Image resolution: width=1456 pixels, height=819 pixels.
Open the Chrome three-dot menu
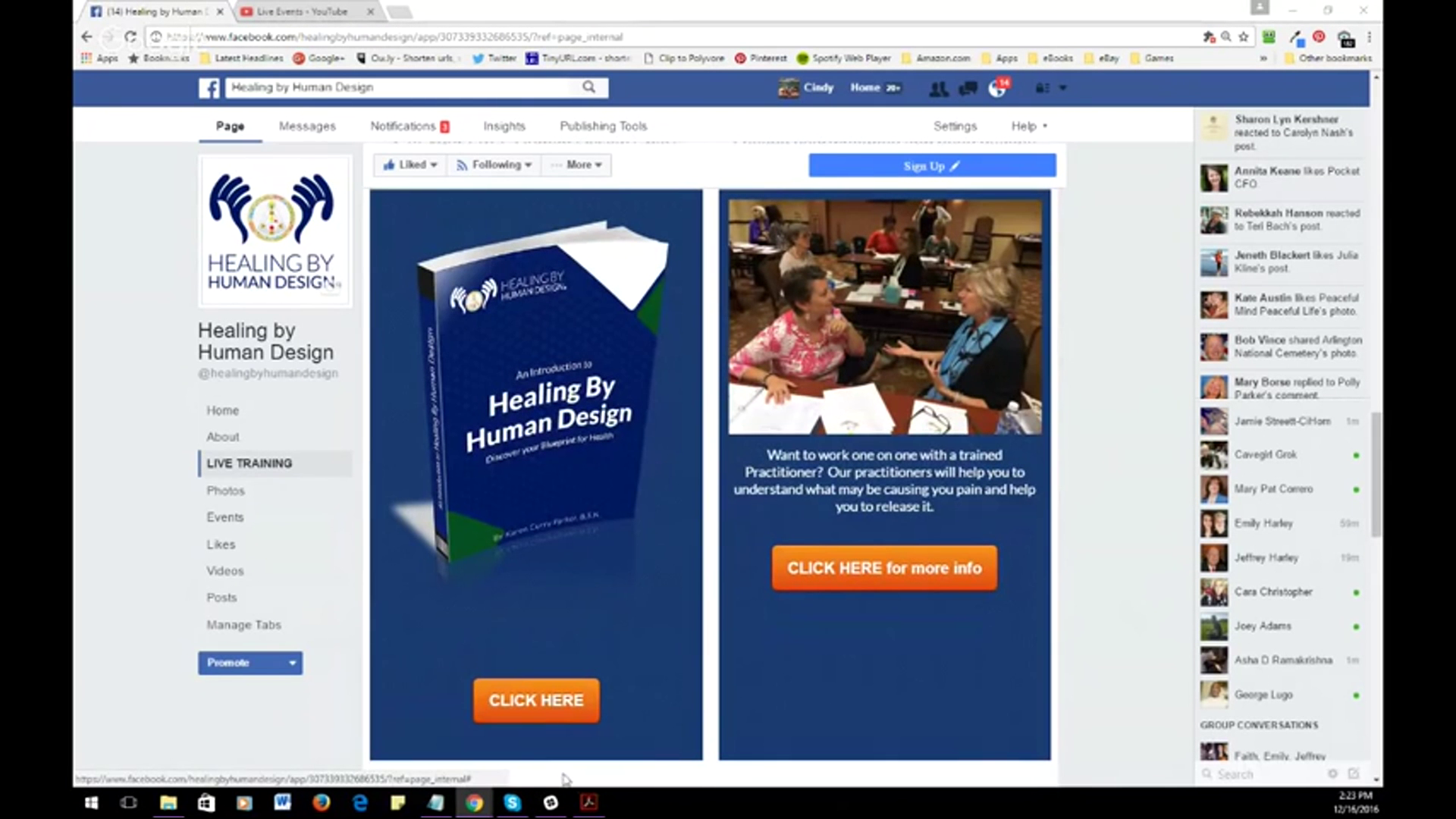[1369, 36]
